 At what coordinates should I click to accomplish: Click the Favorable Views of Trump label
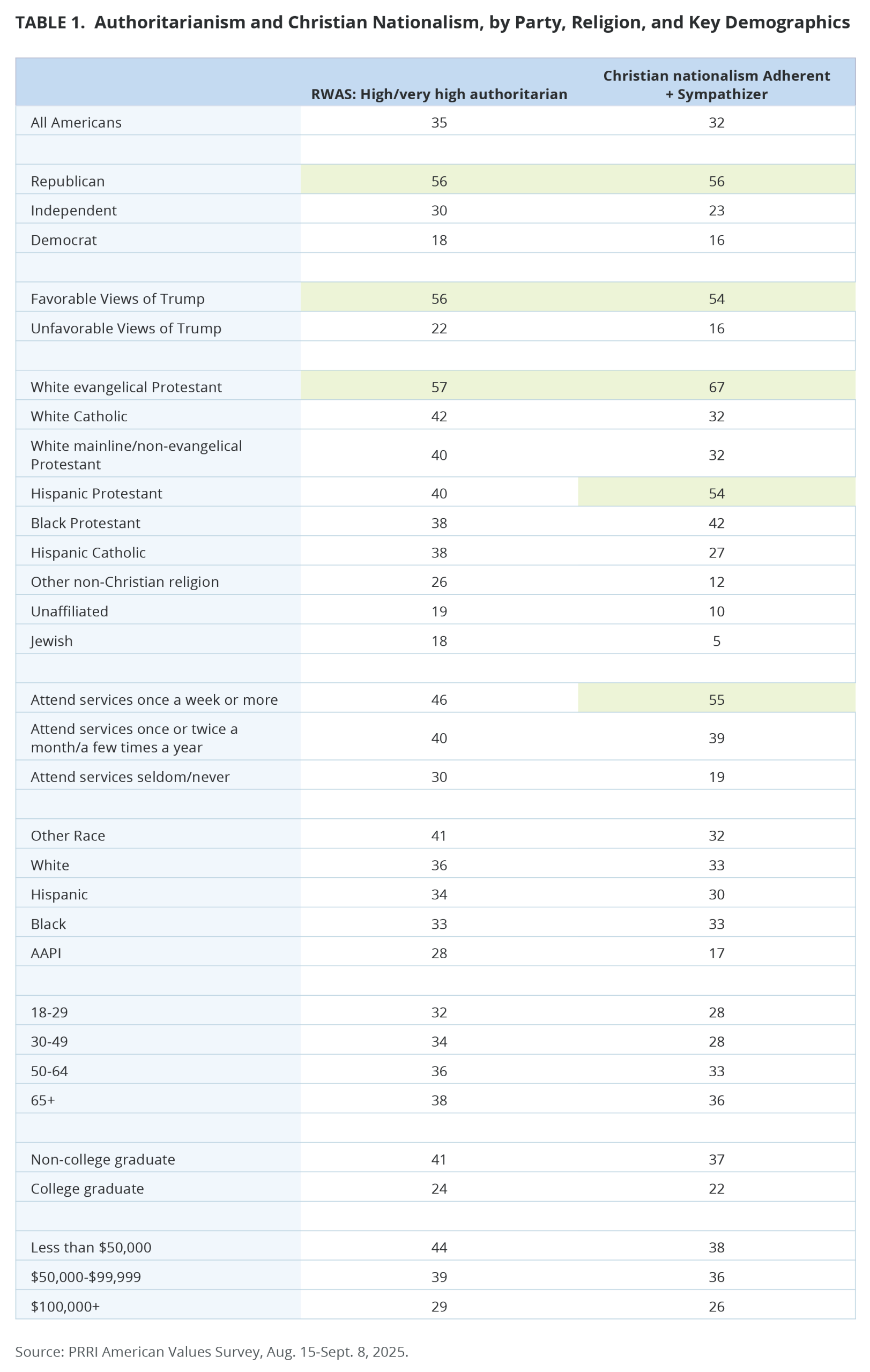tap(117, 299)
